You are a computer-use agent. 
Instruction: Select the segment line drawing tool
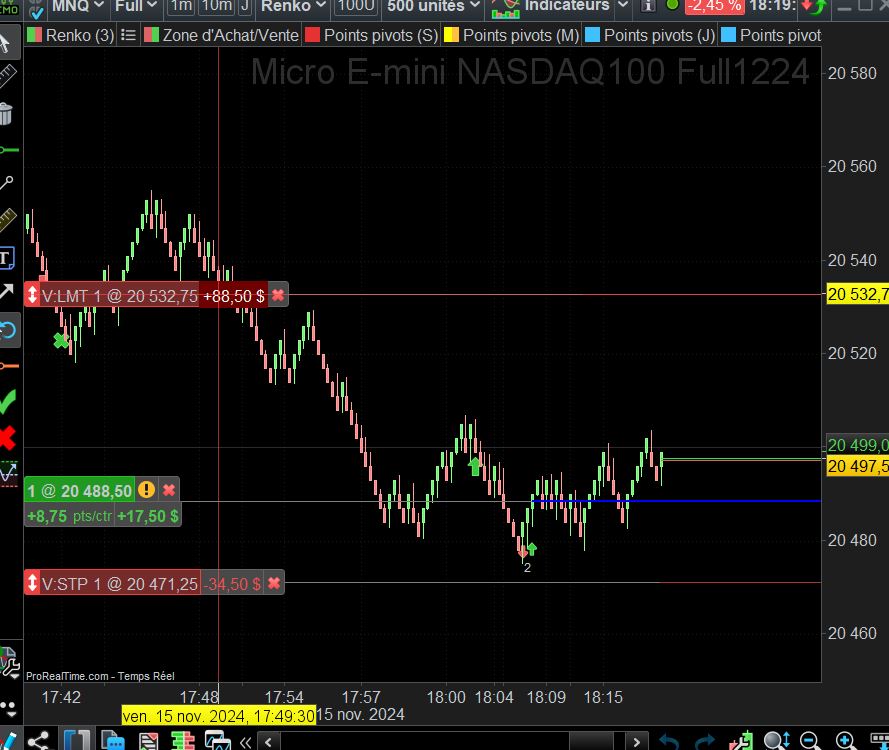(7, 183)
